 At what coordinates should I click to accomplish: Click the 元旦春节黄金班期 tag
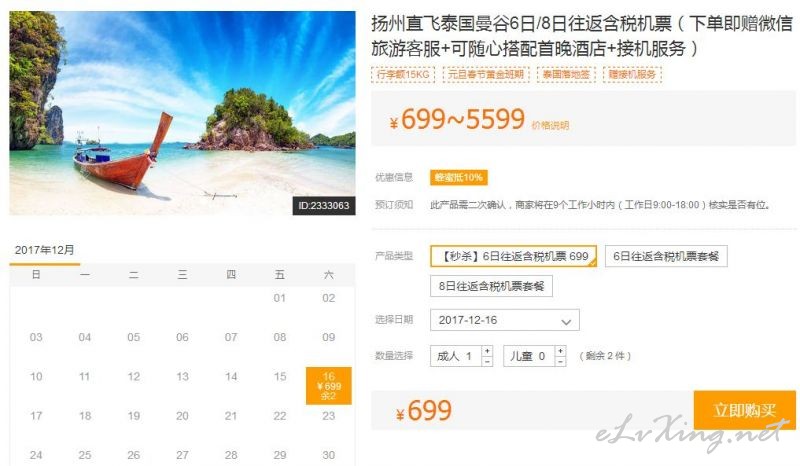486,75
